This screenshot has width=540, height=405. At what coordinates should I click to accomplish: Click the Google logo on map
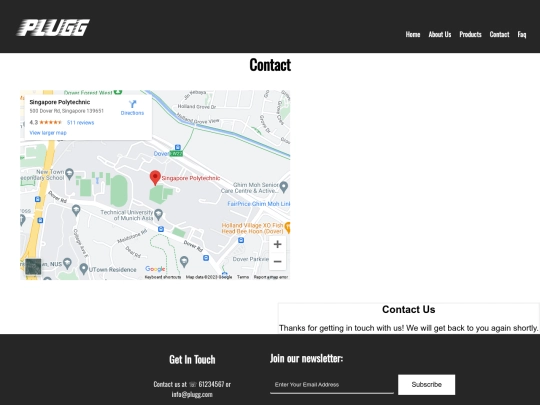click(155, 269)
